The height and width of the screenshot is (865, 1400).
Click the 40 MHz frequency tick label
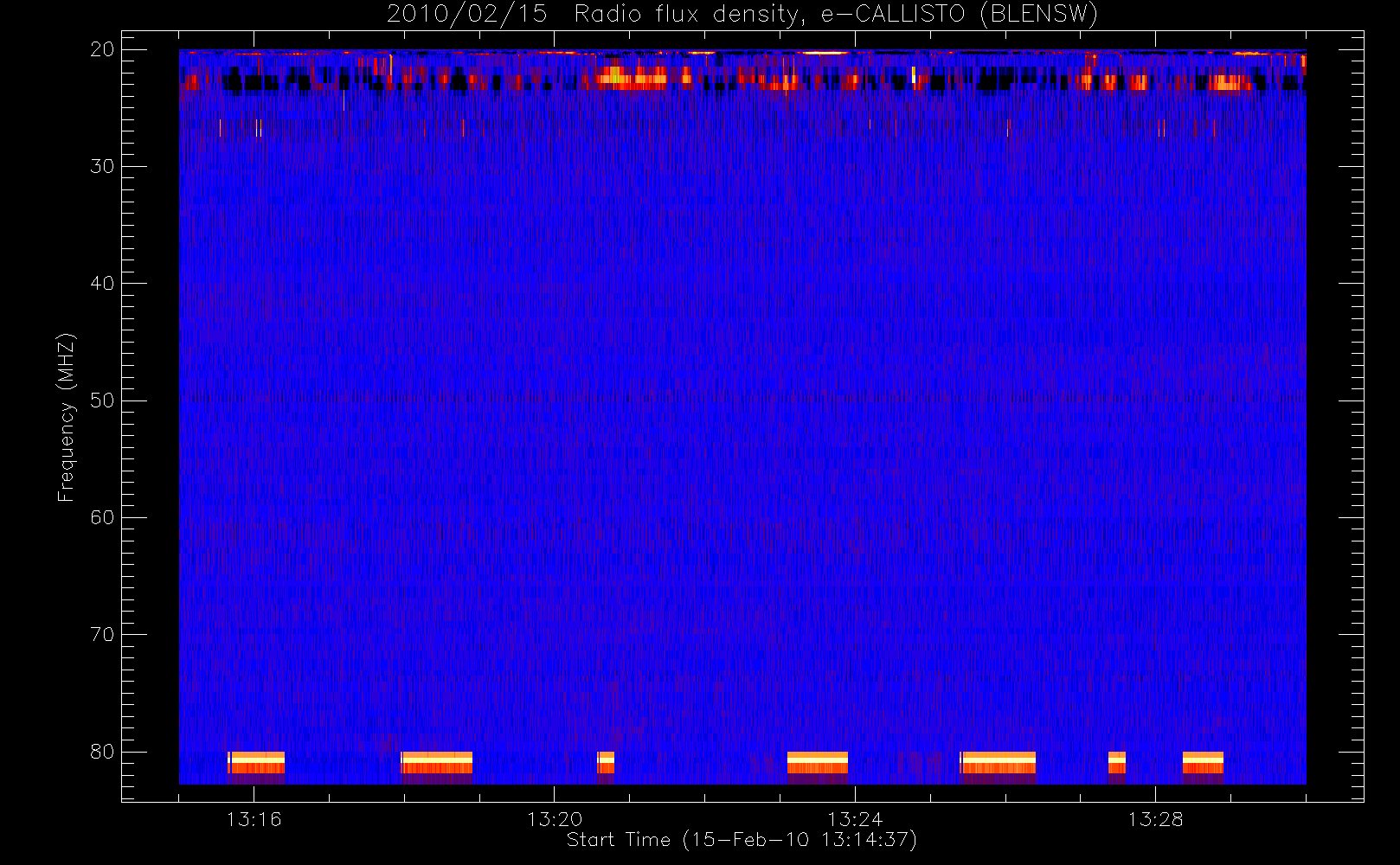coord(102,284)
